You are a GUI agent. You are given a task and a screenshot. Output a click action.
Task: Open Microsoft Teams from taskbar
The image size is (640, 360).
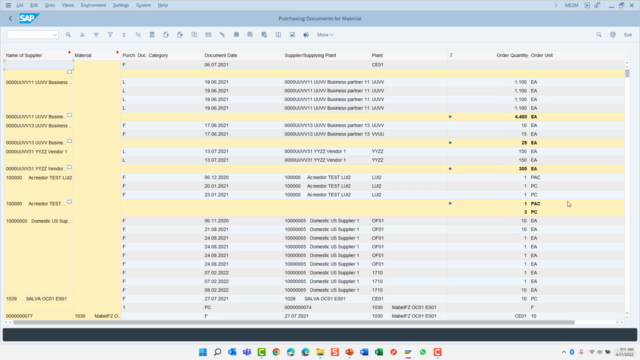(x=247, y=352)
